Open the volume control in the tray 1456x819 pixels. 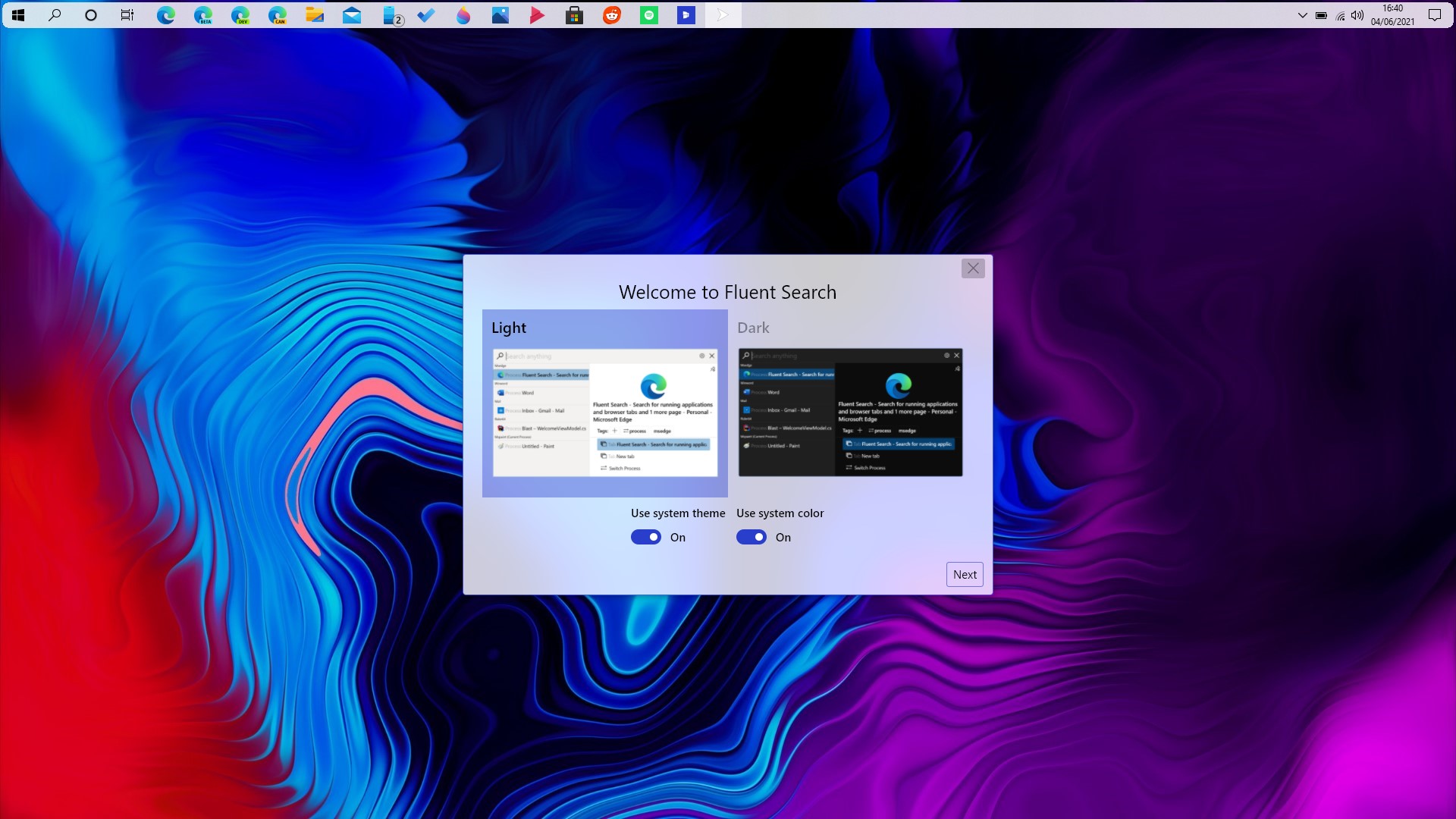click(1357, 15)
